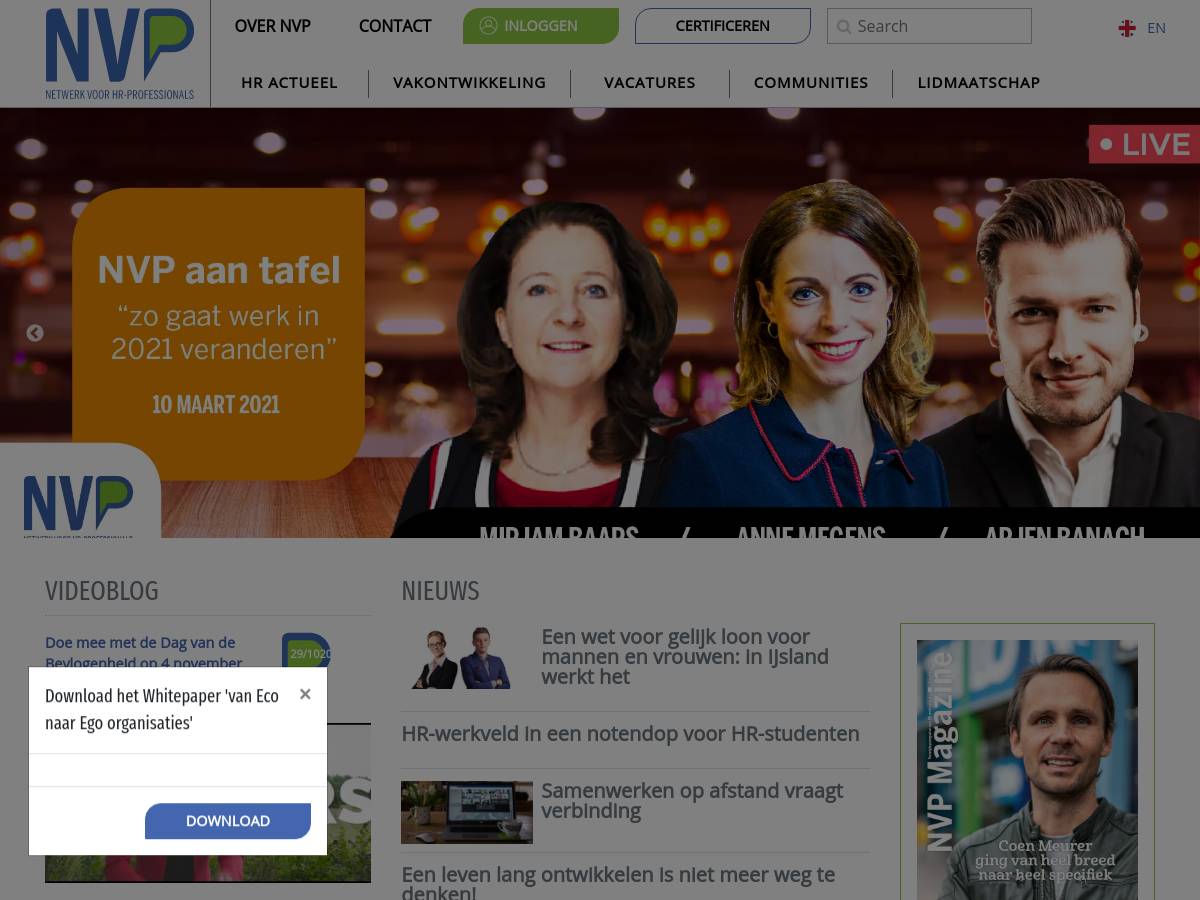Expand the Vacatures menu

pos(649,83)
